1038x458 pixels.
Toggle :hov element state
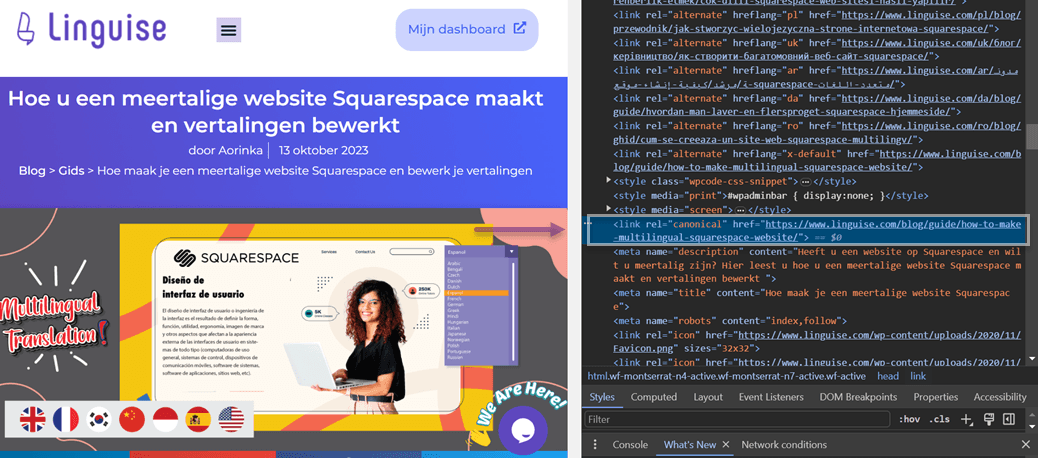coord(910,419)
